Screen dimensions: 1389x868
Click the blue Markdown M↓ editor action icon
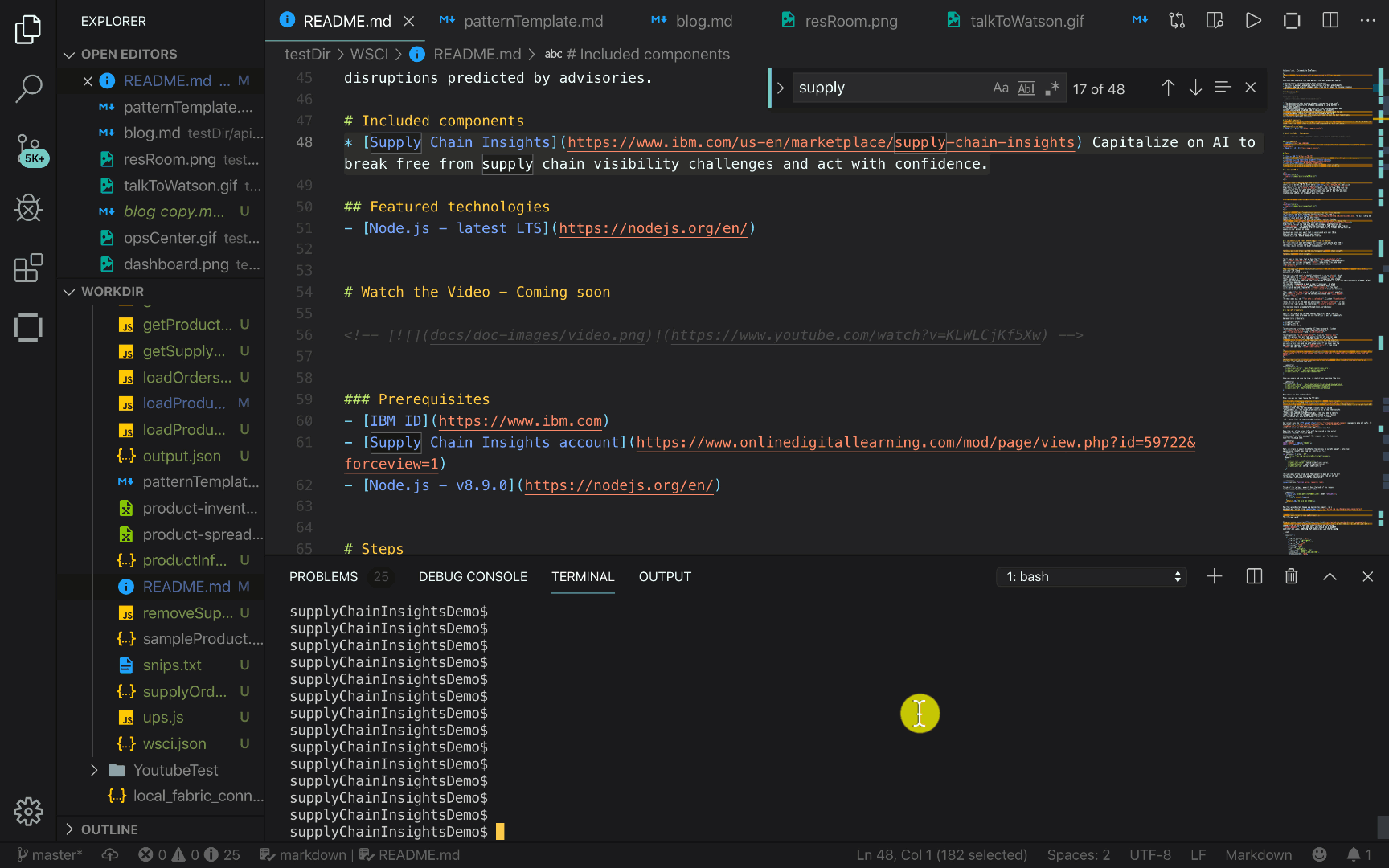pos(1140,20)
